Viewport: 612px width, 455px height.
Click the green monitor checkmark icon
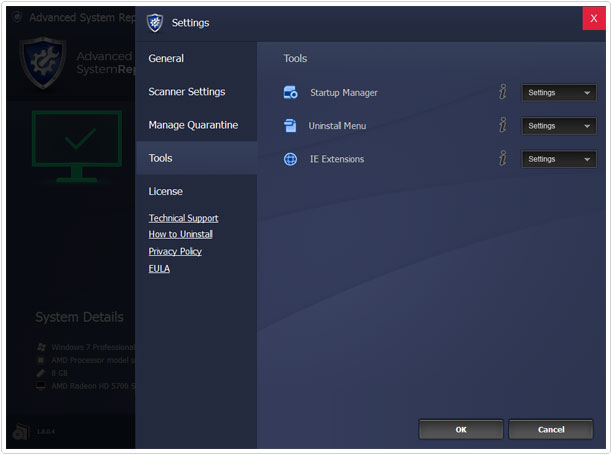click(x=77, y=146)
